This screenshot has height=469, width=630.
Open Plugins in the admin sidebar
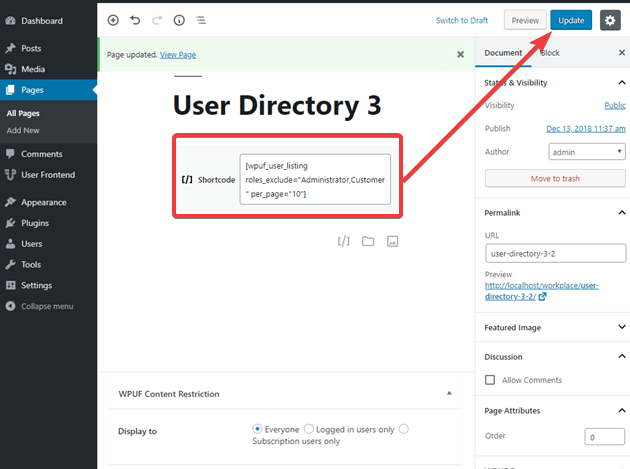point(35,223)
